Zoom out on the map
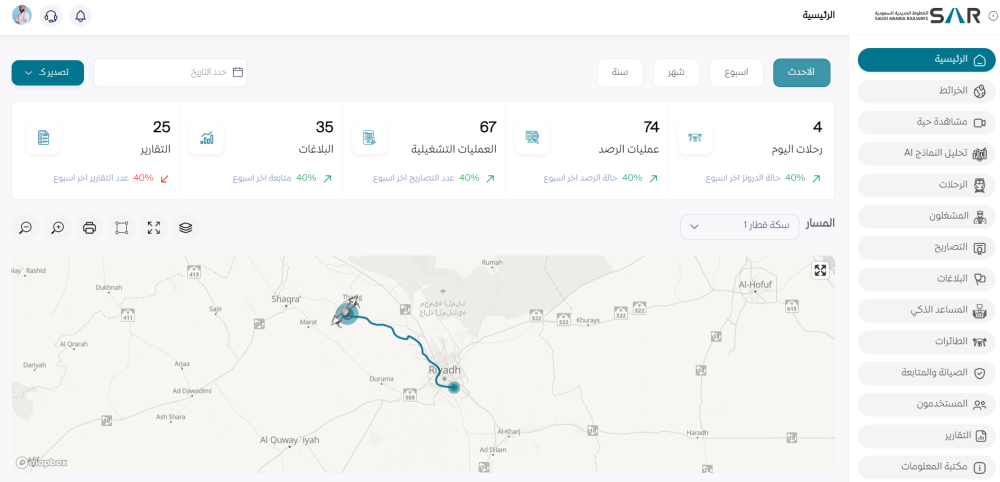Image resolution: width=1000 pixels, height=482 pixels. (x=26, y=228)
